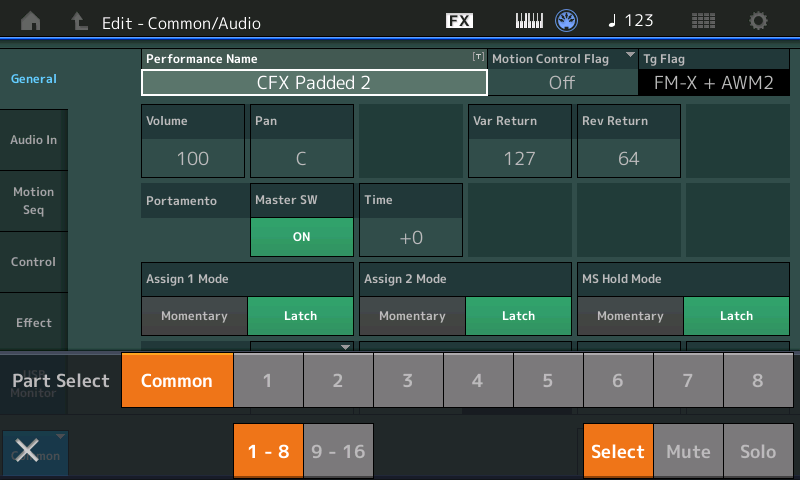Adjust the Volume value 100
This screenshot has height=480, width=800.
tap(192, 158)
